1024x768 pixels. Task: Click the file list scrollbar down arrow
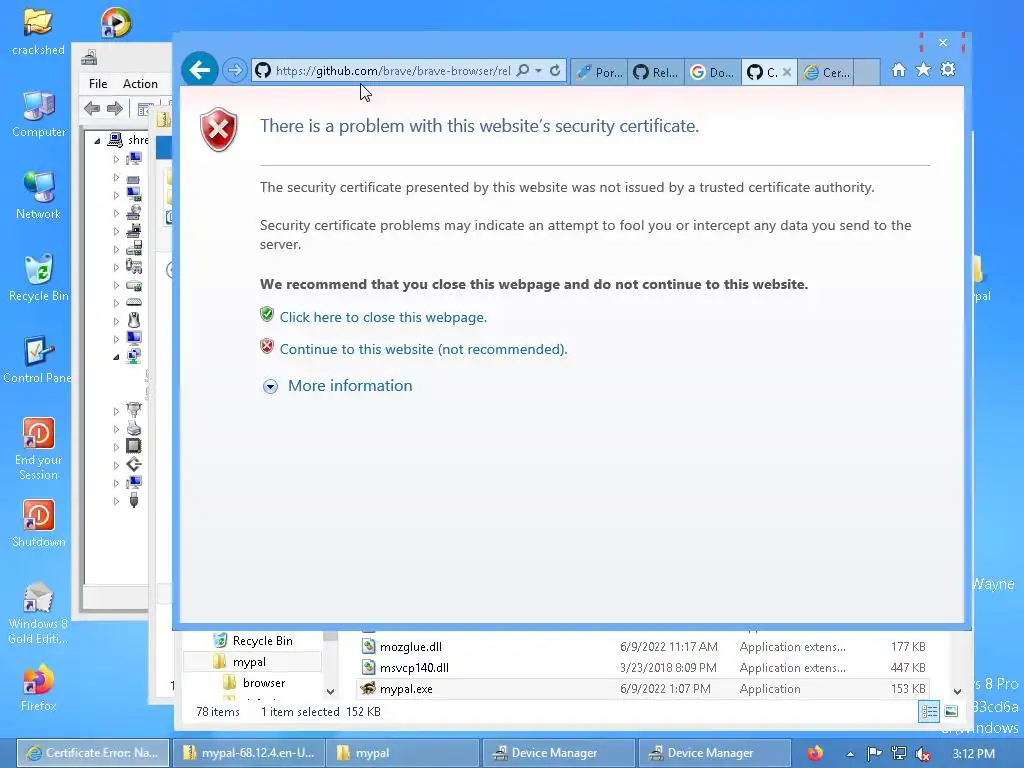(957, 691)
